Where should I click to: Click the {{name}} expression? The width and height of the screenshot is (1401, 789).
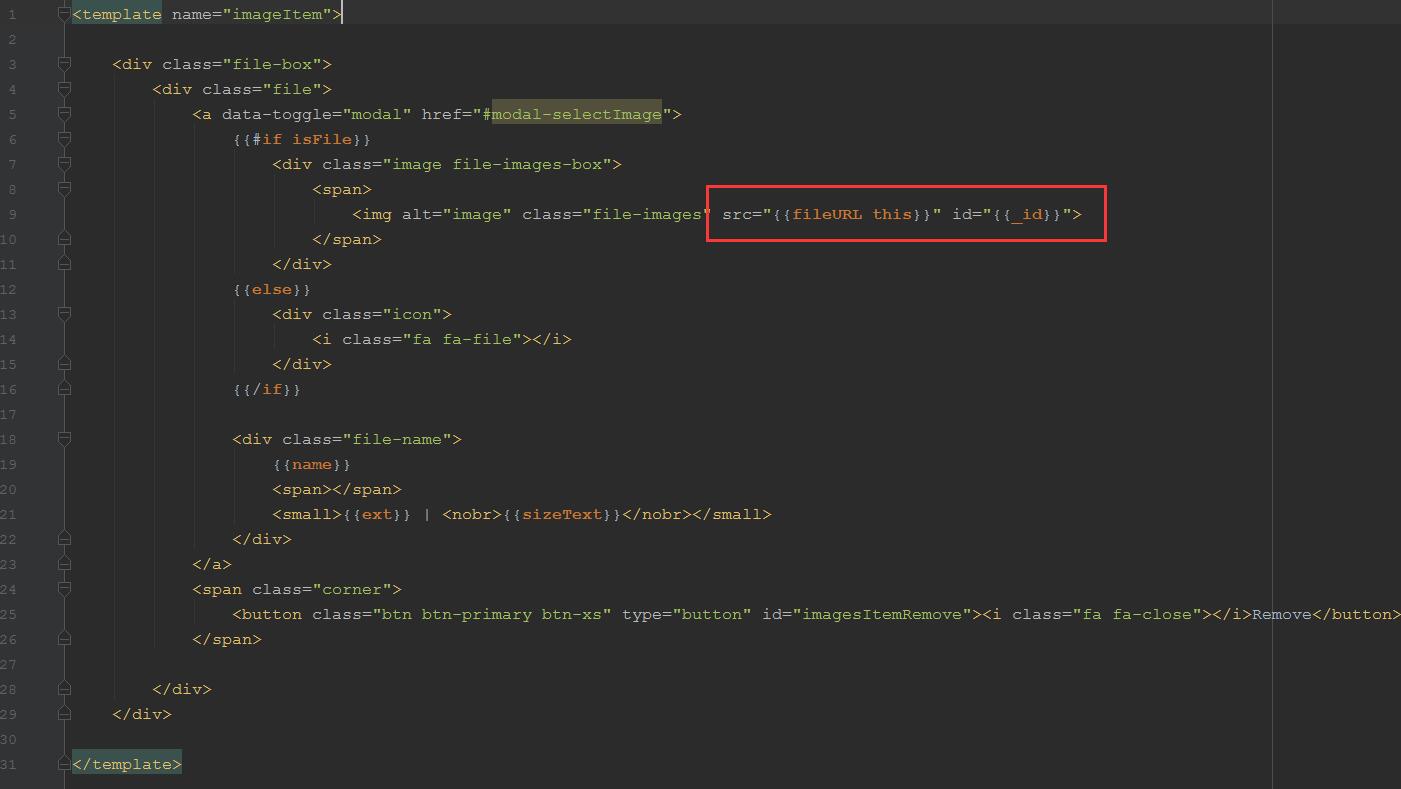click(x=312, y=464)
